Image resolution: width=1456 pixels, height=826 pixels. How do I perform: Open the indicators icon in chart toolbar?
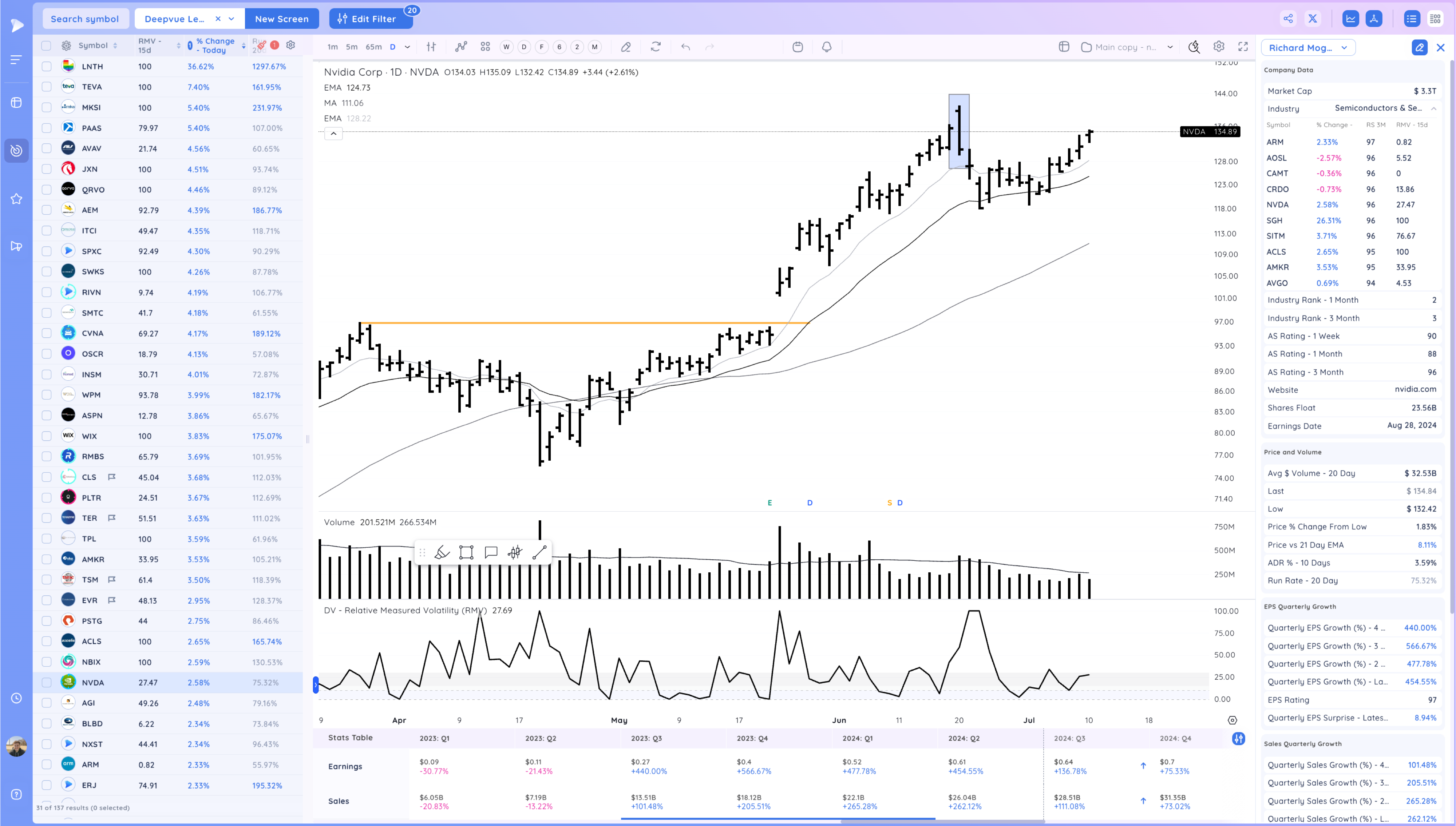point(461,47)
